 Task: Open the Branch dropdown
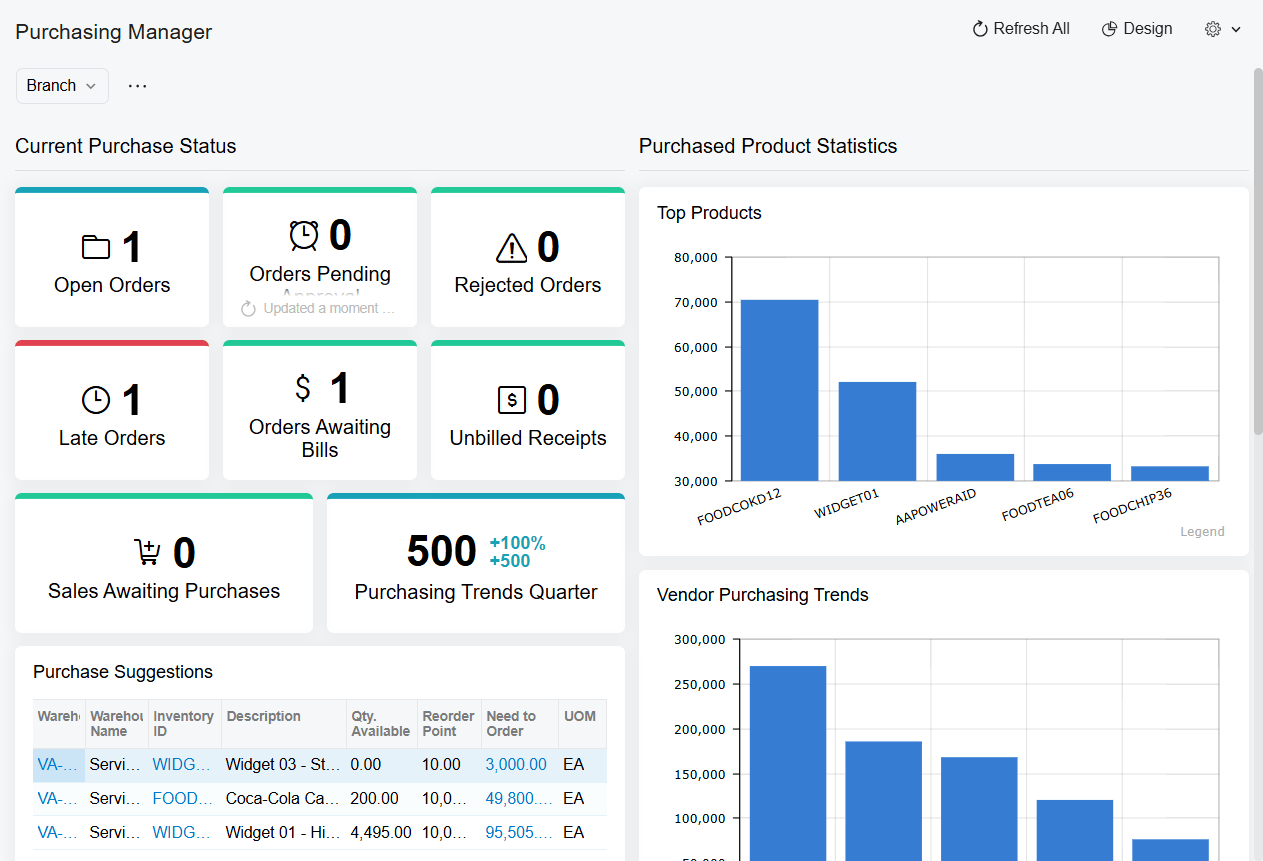tap(61, 85)
